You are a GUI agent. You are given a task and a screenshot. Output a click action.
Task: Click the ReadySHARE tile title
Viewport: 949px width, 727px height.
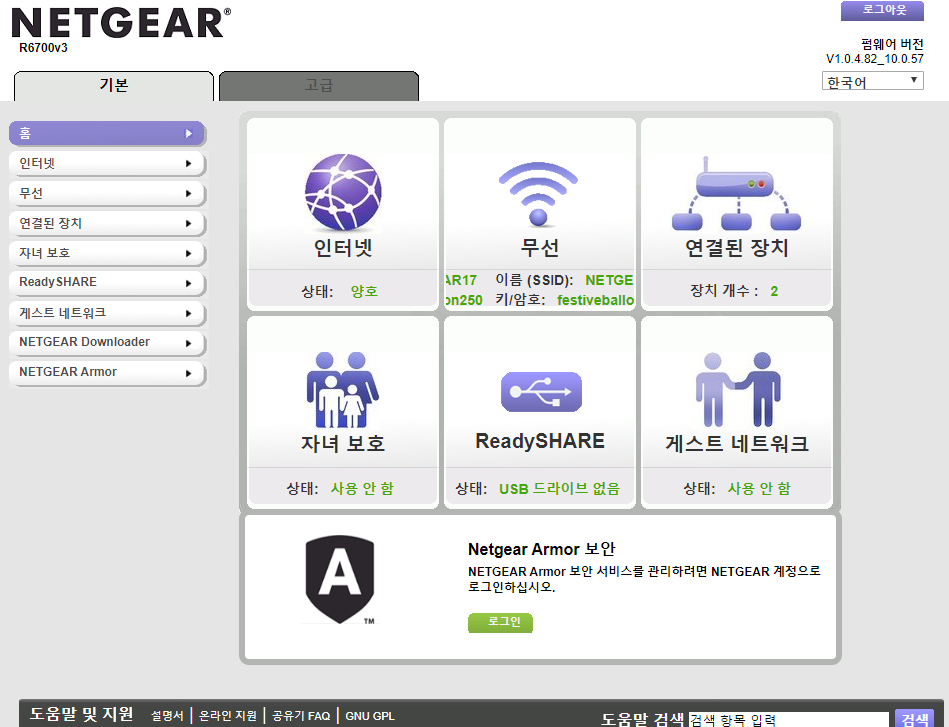540,441
